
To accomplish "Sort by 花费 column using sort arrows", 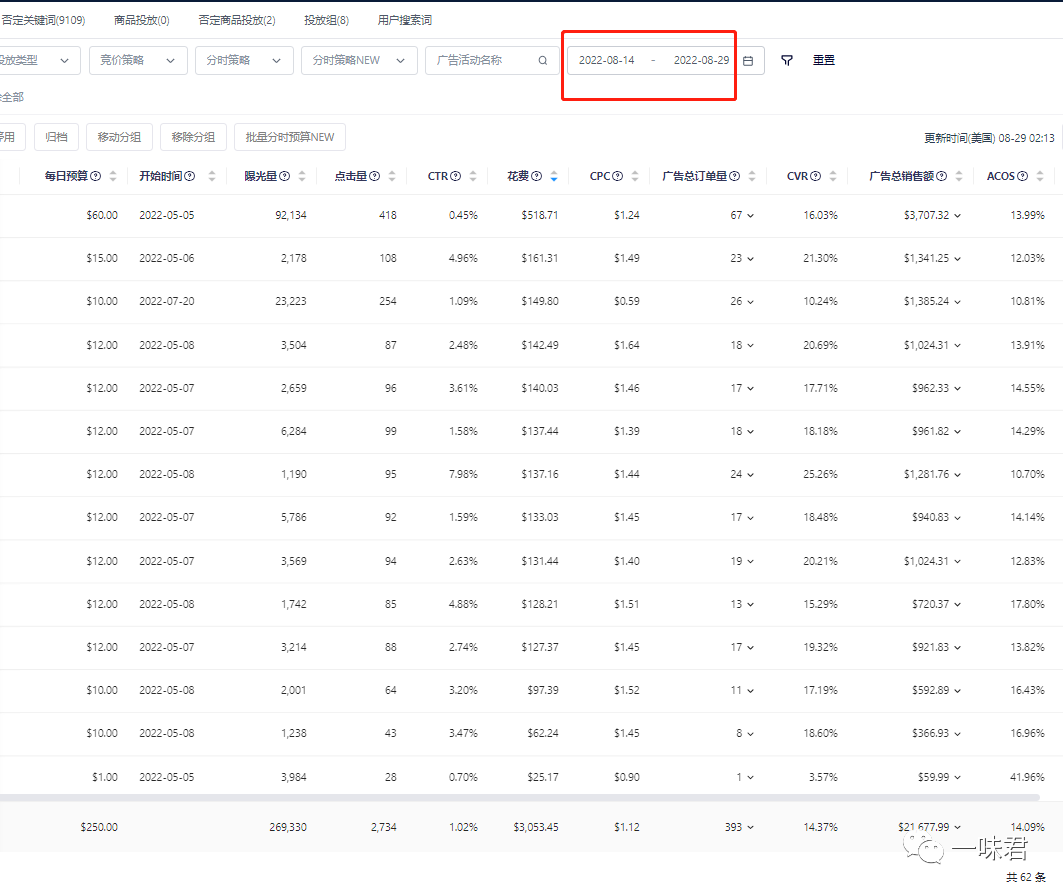I will coord(554,176).
